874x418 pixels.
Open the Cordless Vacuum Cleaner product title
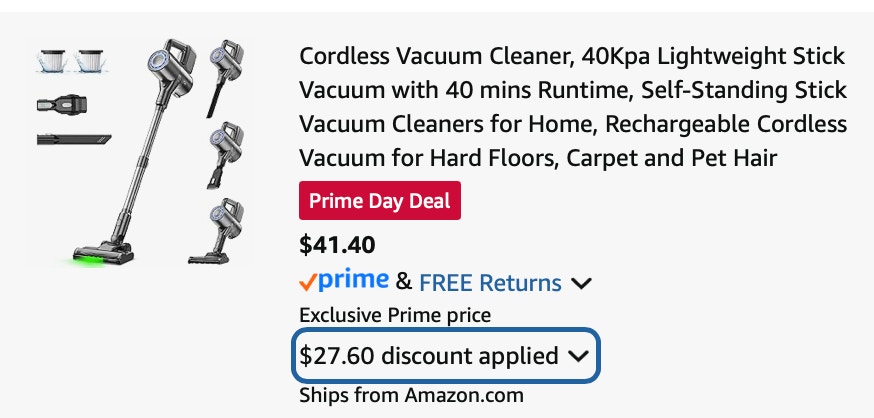(573, 107)
